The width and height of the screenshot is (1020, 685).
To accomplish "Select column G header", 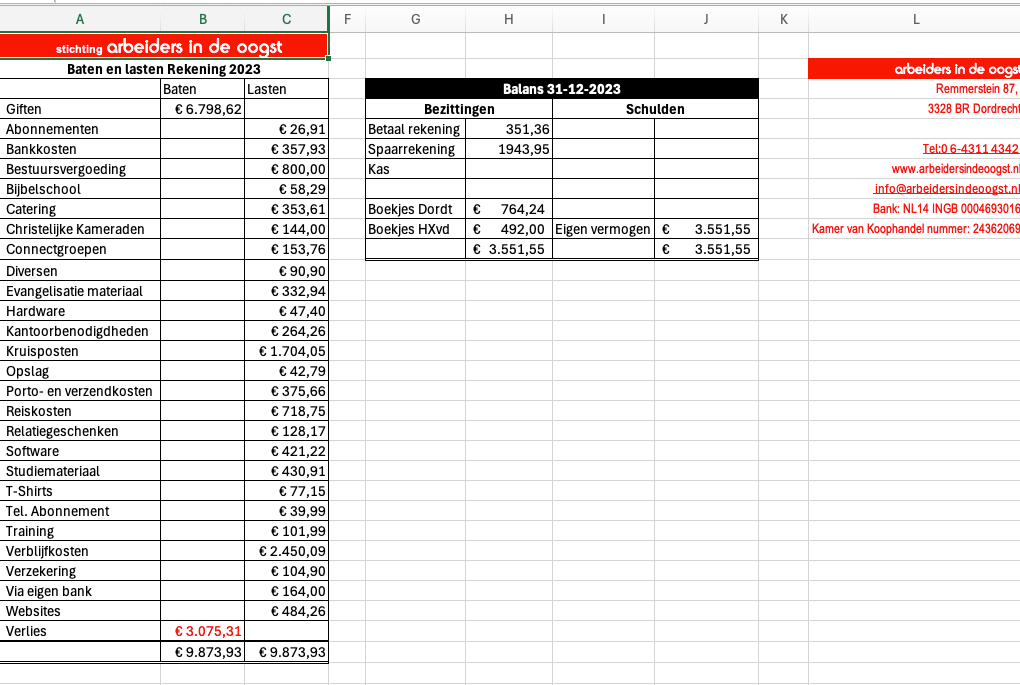I will pos(416,20).
